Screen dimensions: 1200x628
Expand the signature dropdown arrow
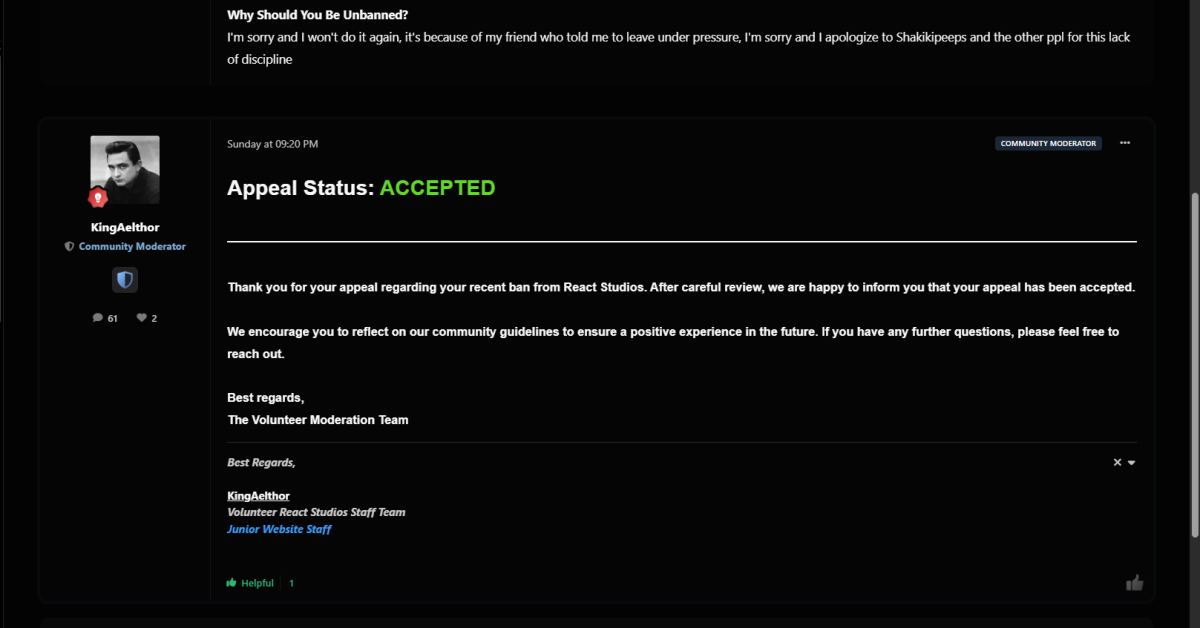(1132, 462)
